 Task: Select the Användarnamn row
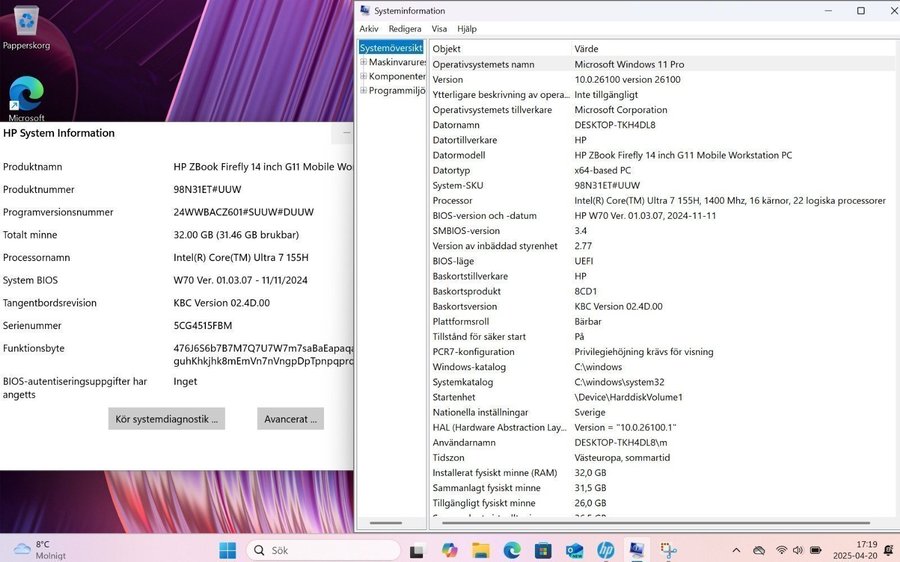[x=663, y=442]
